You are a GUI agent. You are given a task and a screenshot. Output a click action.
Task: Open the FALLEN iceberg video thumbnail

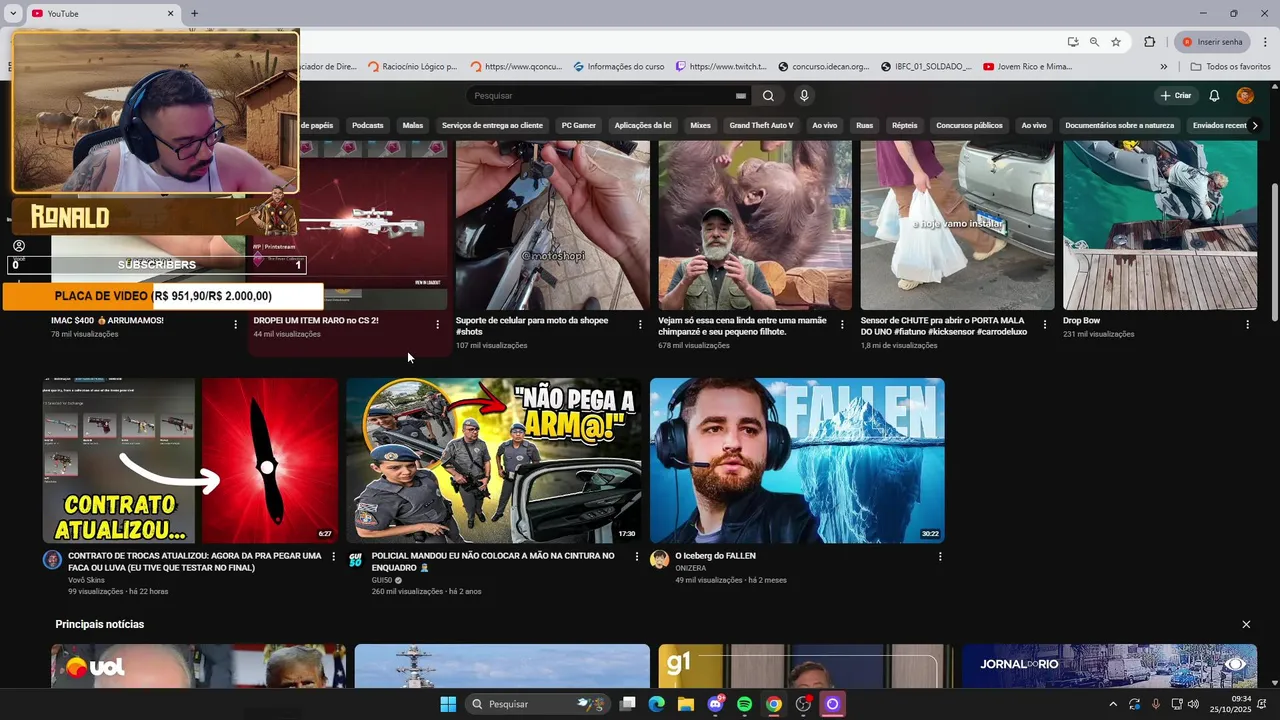797,461
